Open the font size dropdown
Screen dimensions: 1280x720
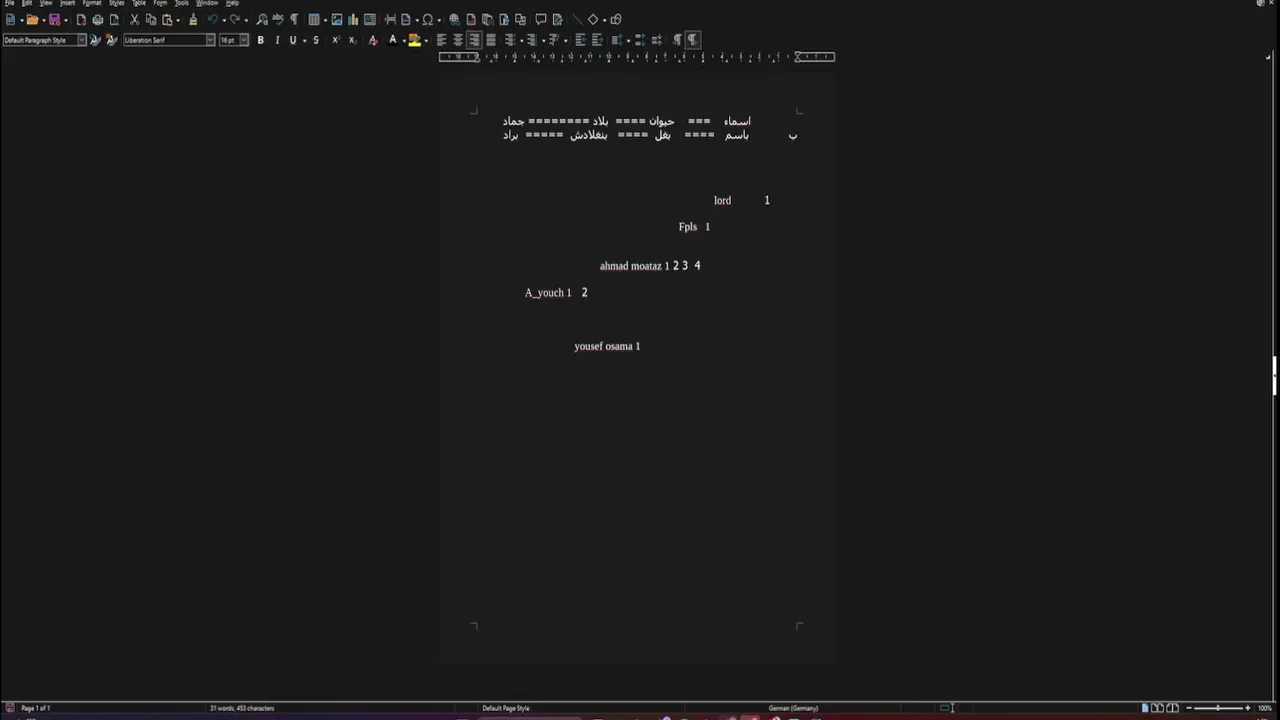point(244,40)
